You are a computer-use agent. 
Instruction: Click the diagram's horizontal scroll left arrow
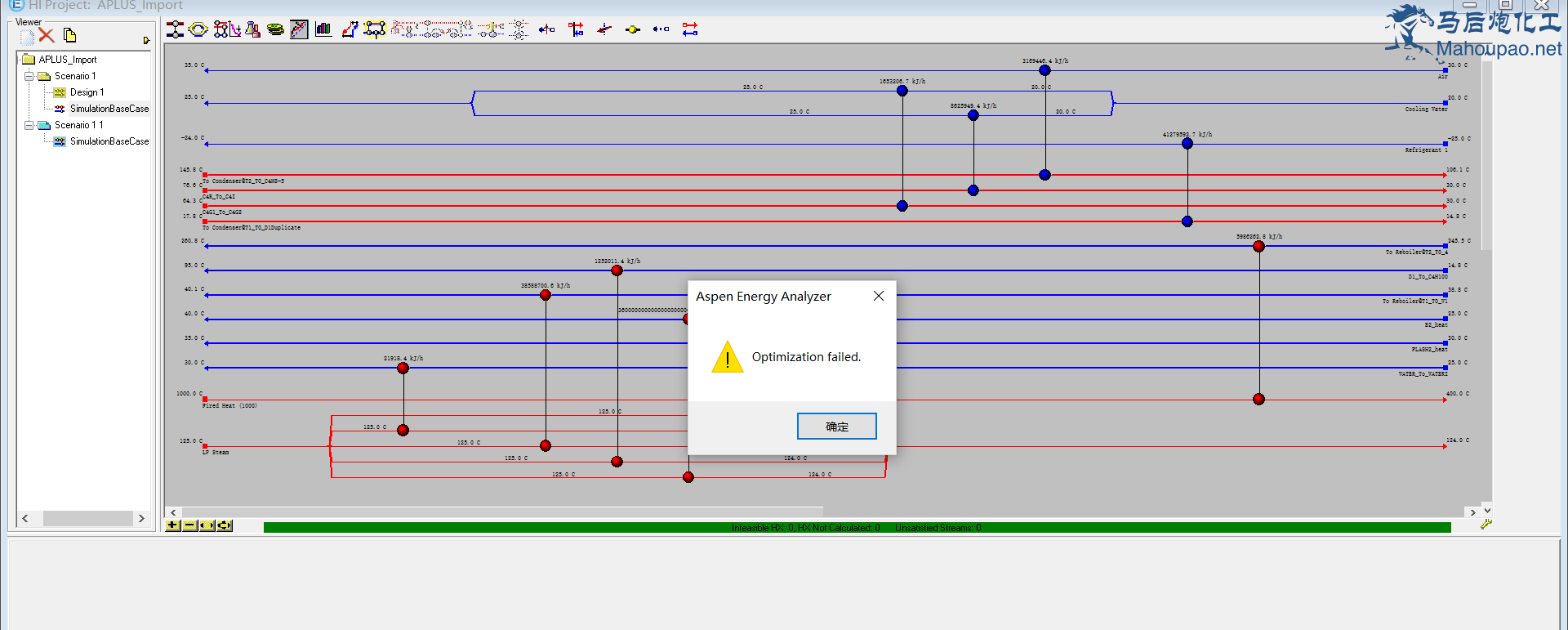tap(173, 512)
